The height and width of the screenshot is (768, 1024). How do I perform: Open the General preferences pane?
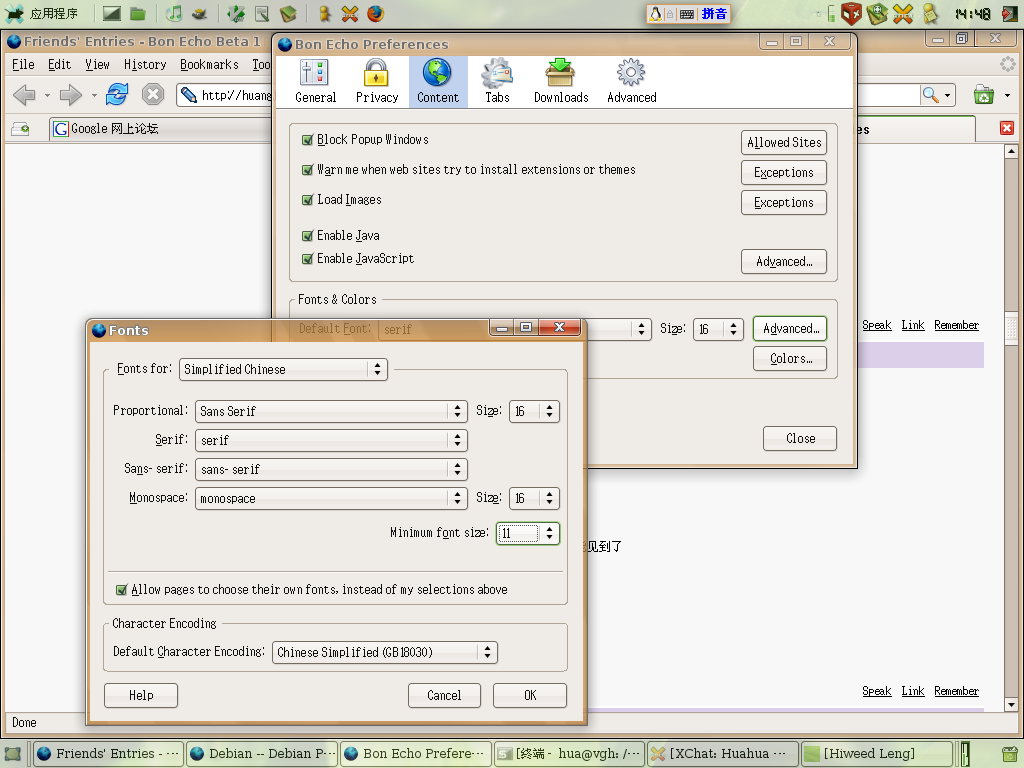[x=315, y=82]
